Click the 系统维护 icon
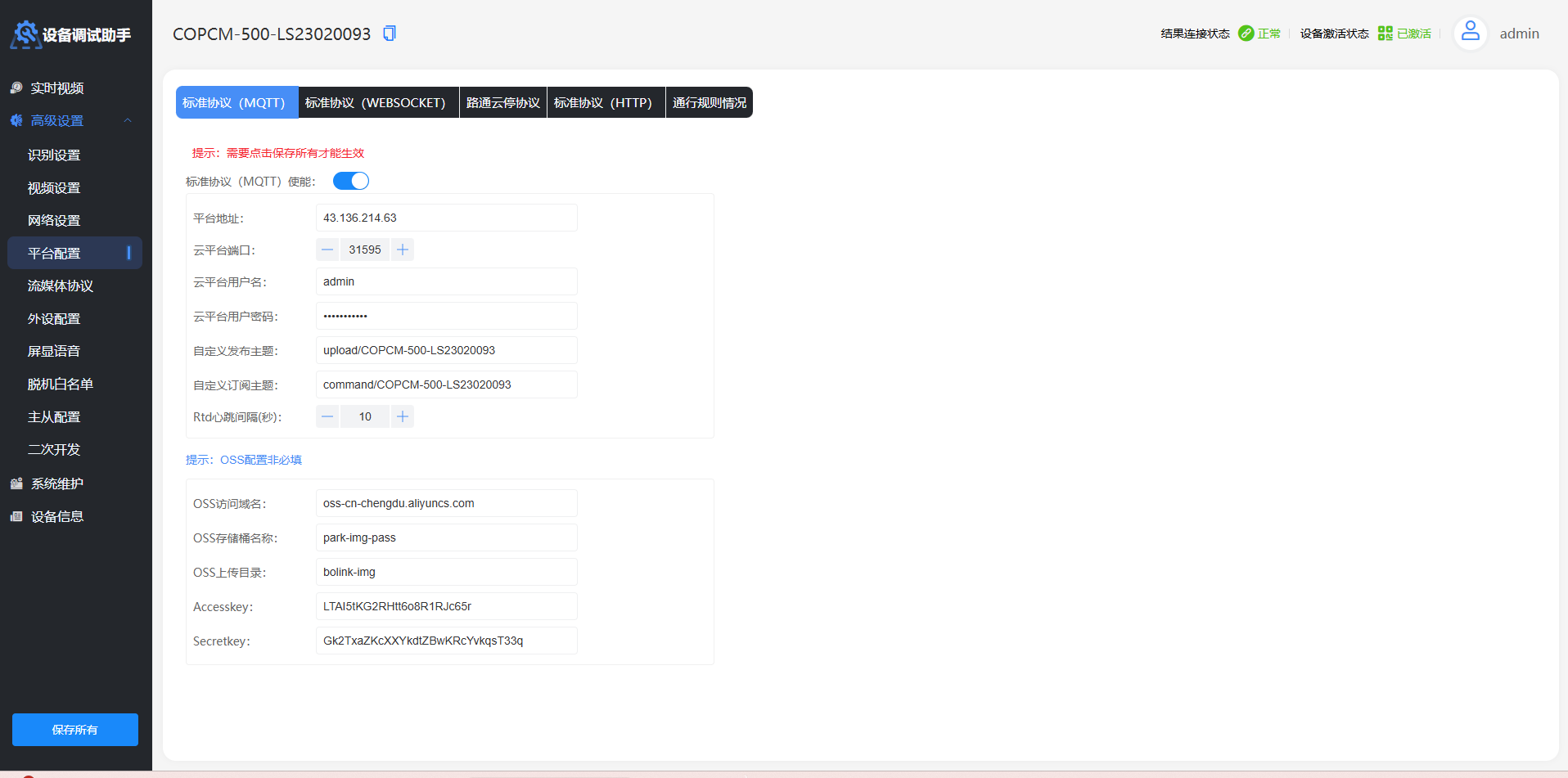 coord(16,483)
